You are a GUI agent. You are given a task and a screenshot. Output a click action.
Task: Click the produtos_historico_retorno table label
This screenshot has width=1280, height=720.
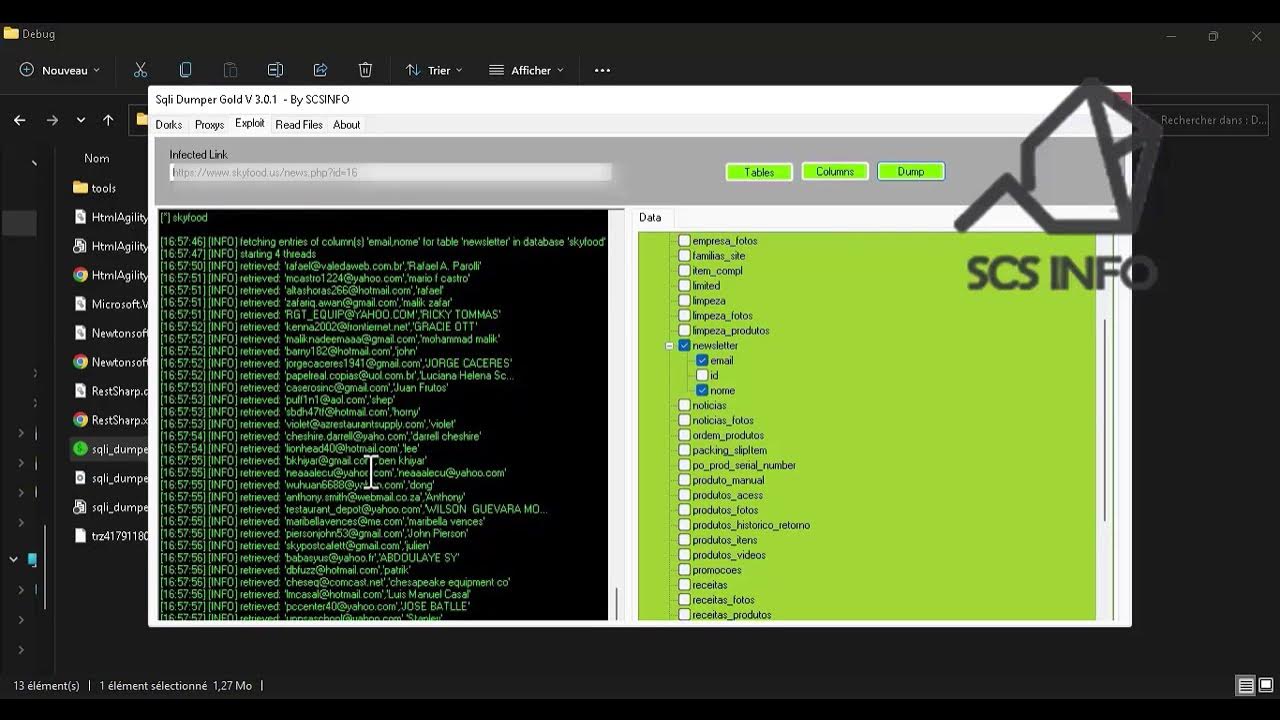click(x=751, y=525)
